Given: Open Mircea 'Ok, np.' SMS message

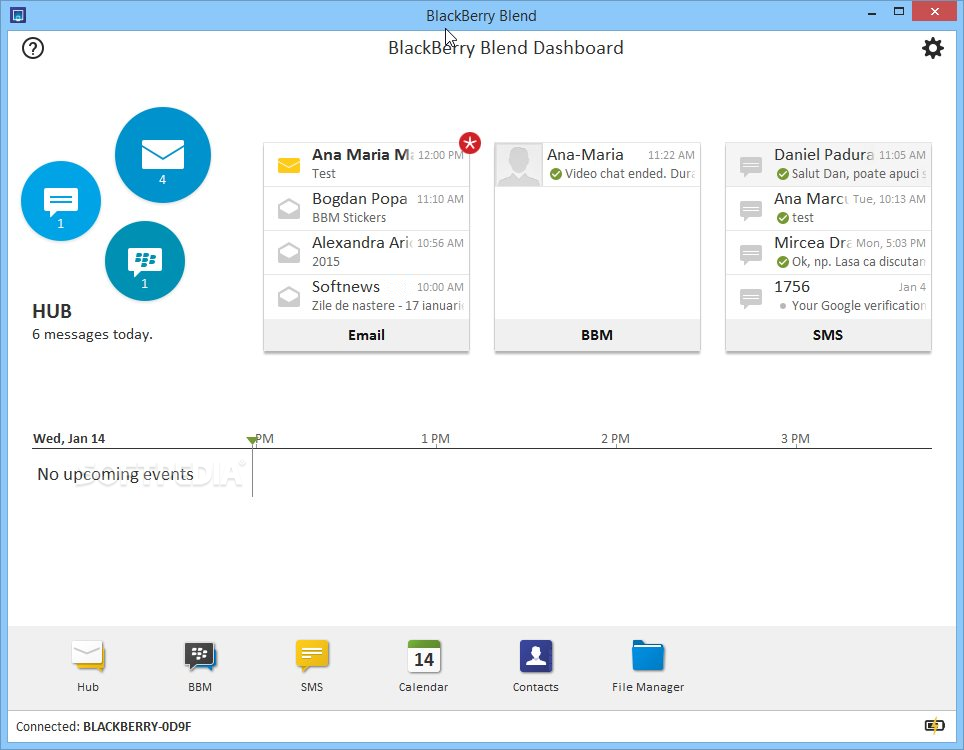Looking at the screenshot, I should [828, 253].
